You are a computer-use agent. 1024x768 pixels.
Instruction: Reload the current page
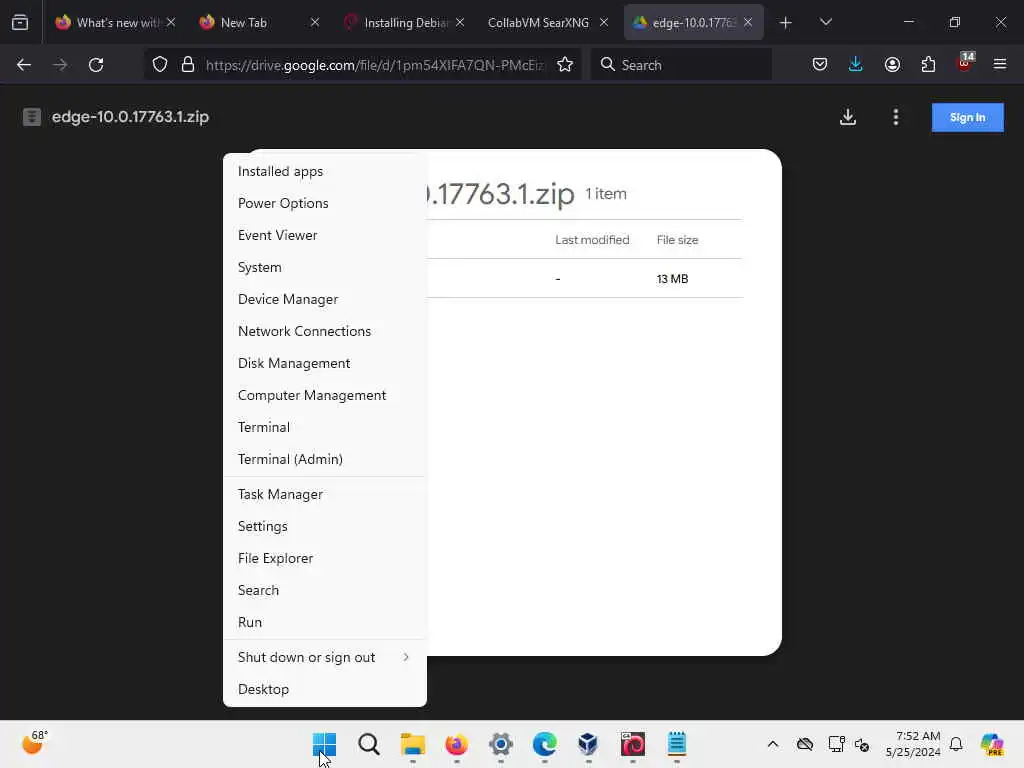[x=96, y=65]
